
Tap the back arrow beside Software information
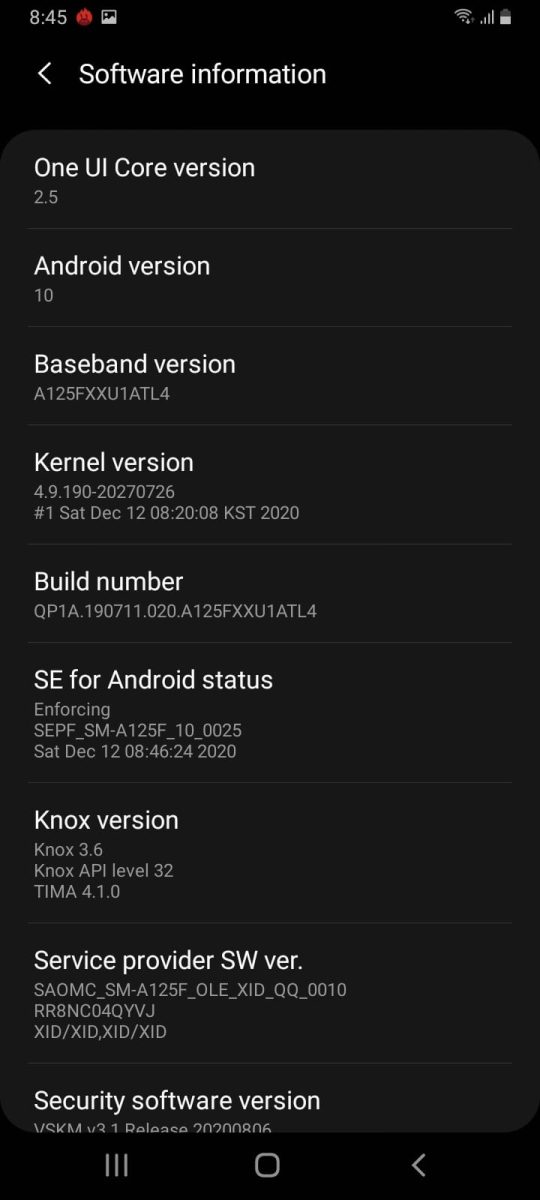point(44,73)
